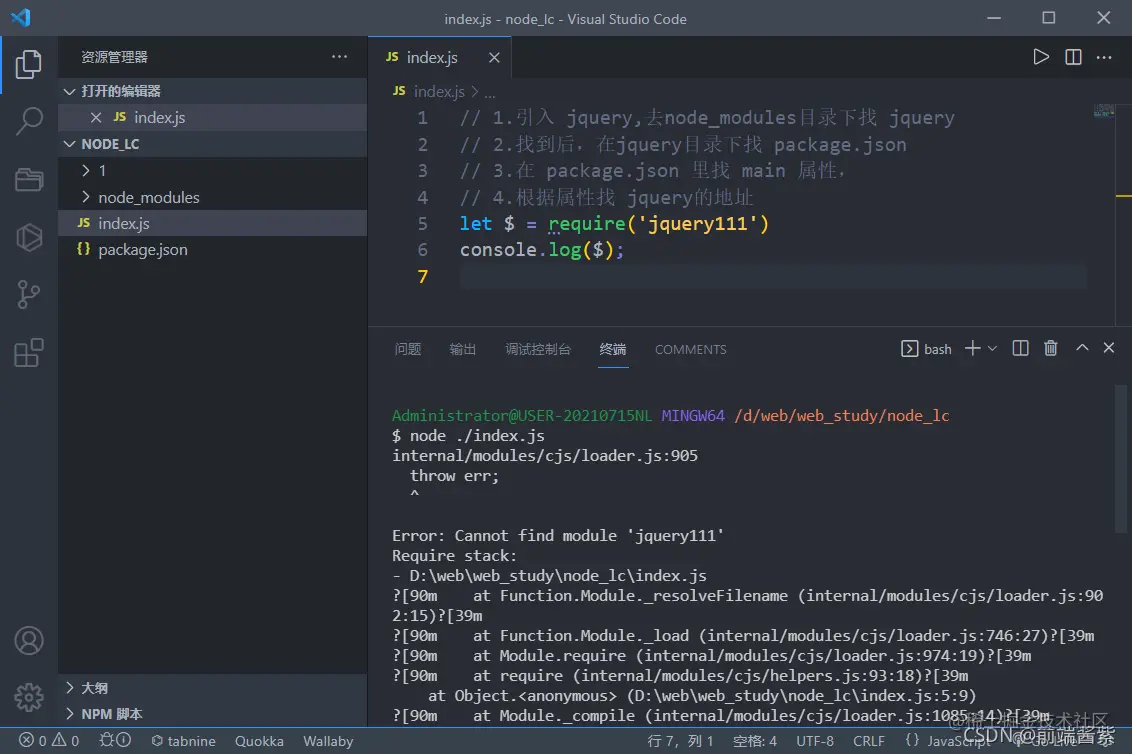Expand the NPM 脚本 section
The height and width of the screenshot is (754, 1132).
[x=212, y=714]
